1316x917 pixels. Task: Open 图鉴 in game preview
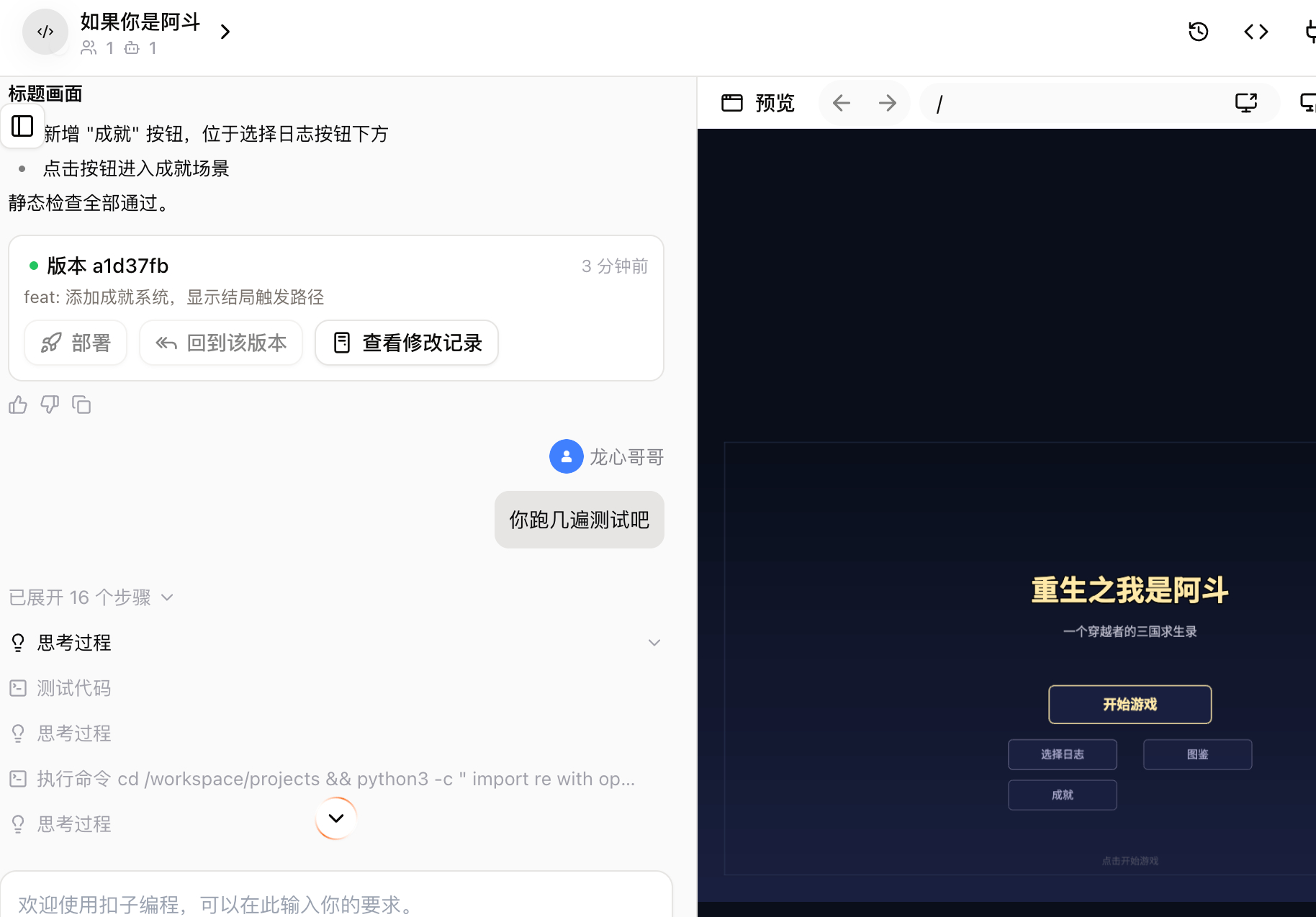coord(1198,754)
